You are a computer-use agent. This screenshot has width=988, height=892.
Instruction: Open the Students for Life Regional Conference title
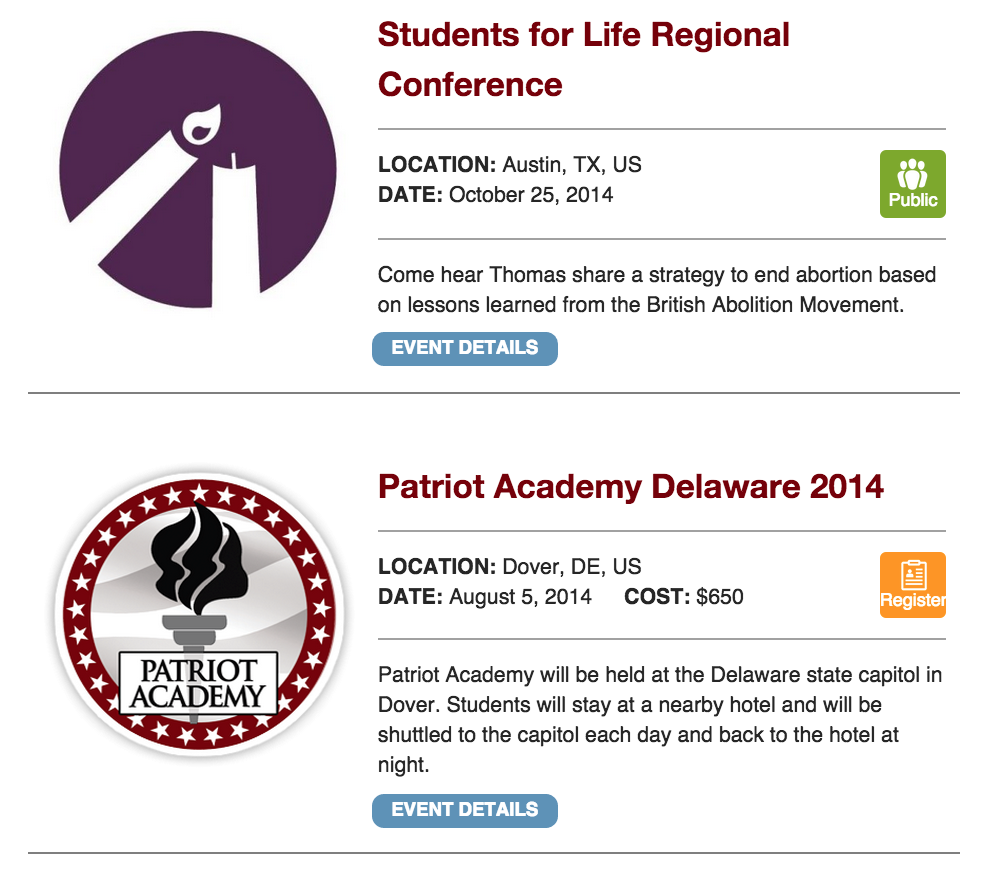point(583,60)
